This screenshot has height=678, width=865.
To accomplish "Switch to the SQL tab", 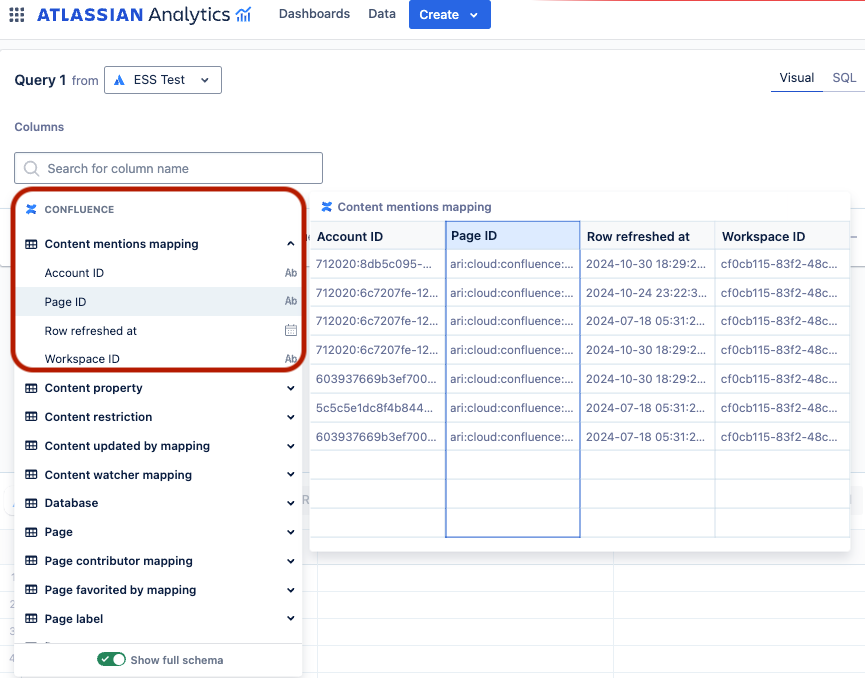I will 844,78.
